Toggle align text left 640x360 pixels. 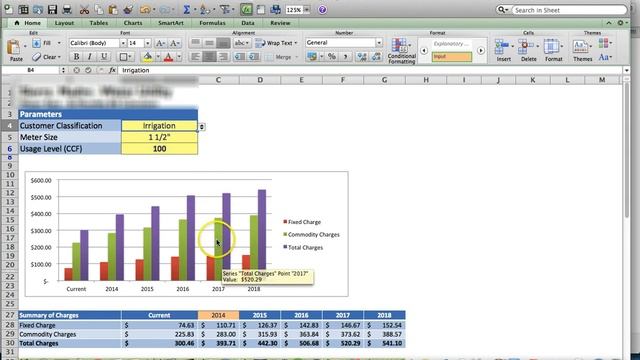tap(196, 57)
